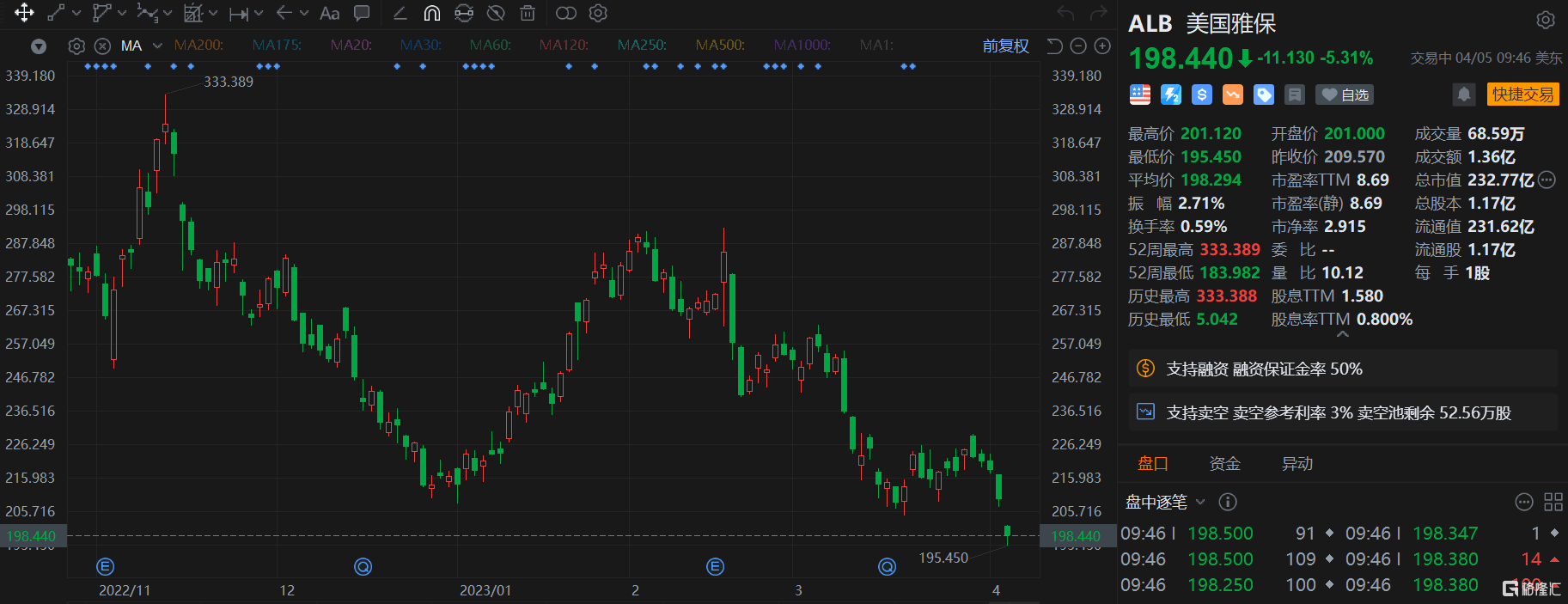Screen dimensions: 1568x604
Task: Click the gray note bookmark icon
Action: (1295, 95)
